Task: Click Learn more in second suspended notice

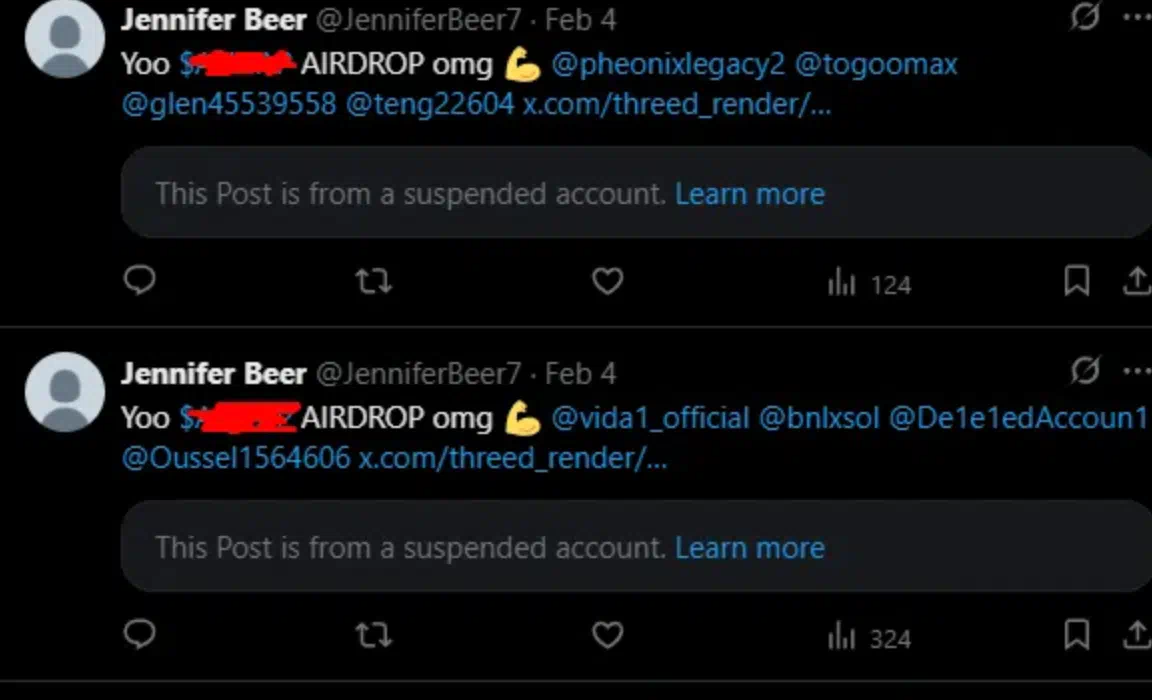Action: click(x=749, y=548)
